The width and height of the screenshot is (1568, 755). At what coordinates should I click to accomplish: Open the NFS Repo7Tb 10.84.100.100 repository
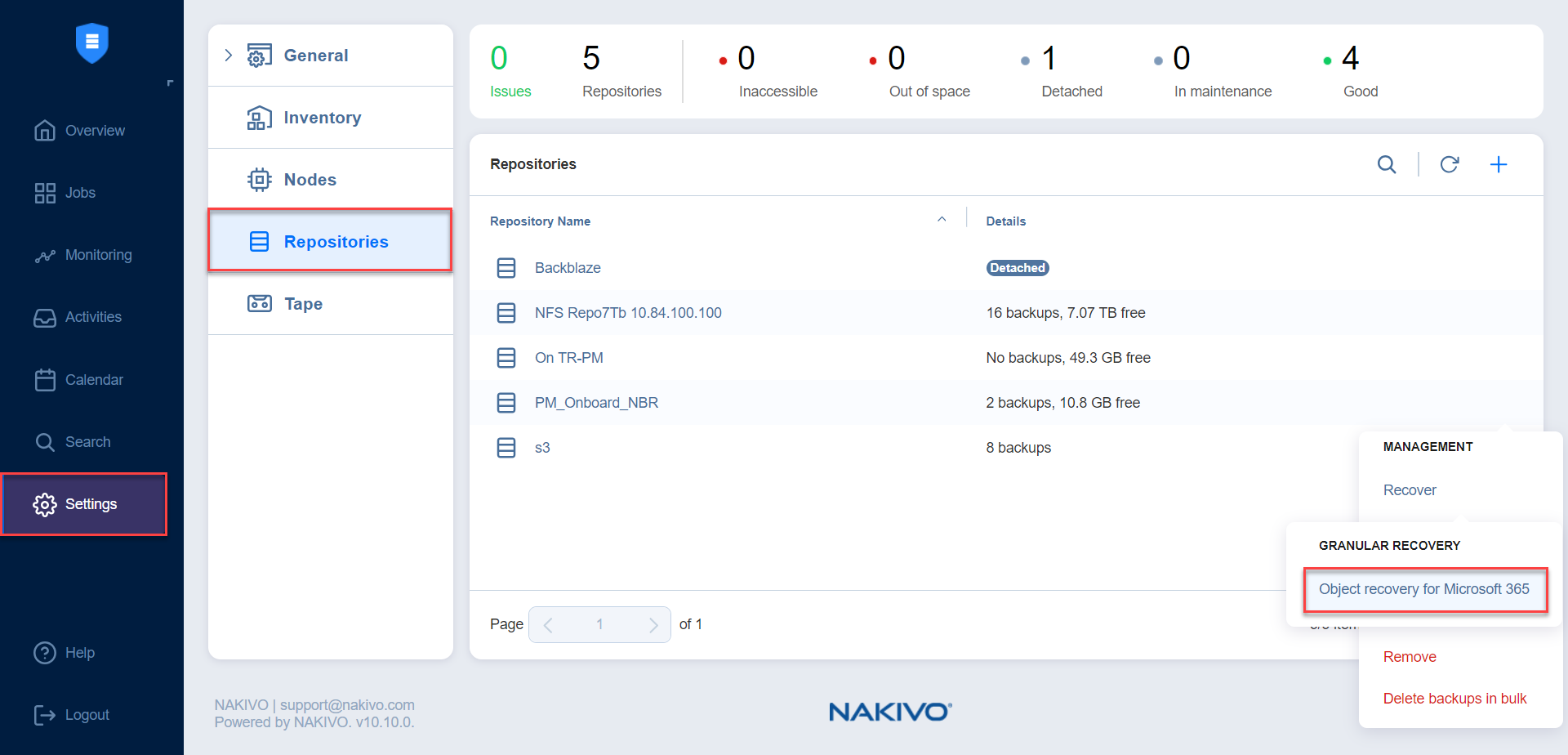(x=628, y=313)
